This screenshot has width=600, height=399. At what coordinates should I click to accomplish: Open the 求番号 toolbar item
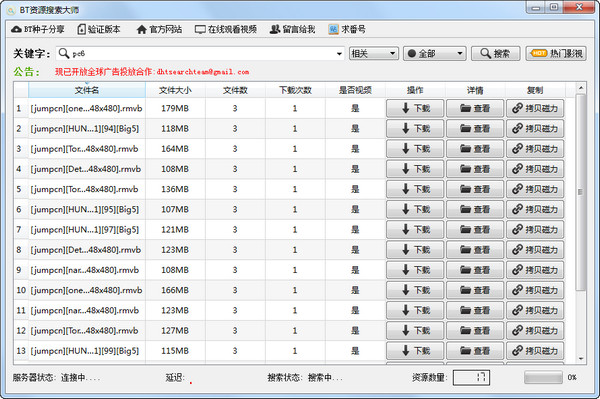click(347, 29)
